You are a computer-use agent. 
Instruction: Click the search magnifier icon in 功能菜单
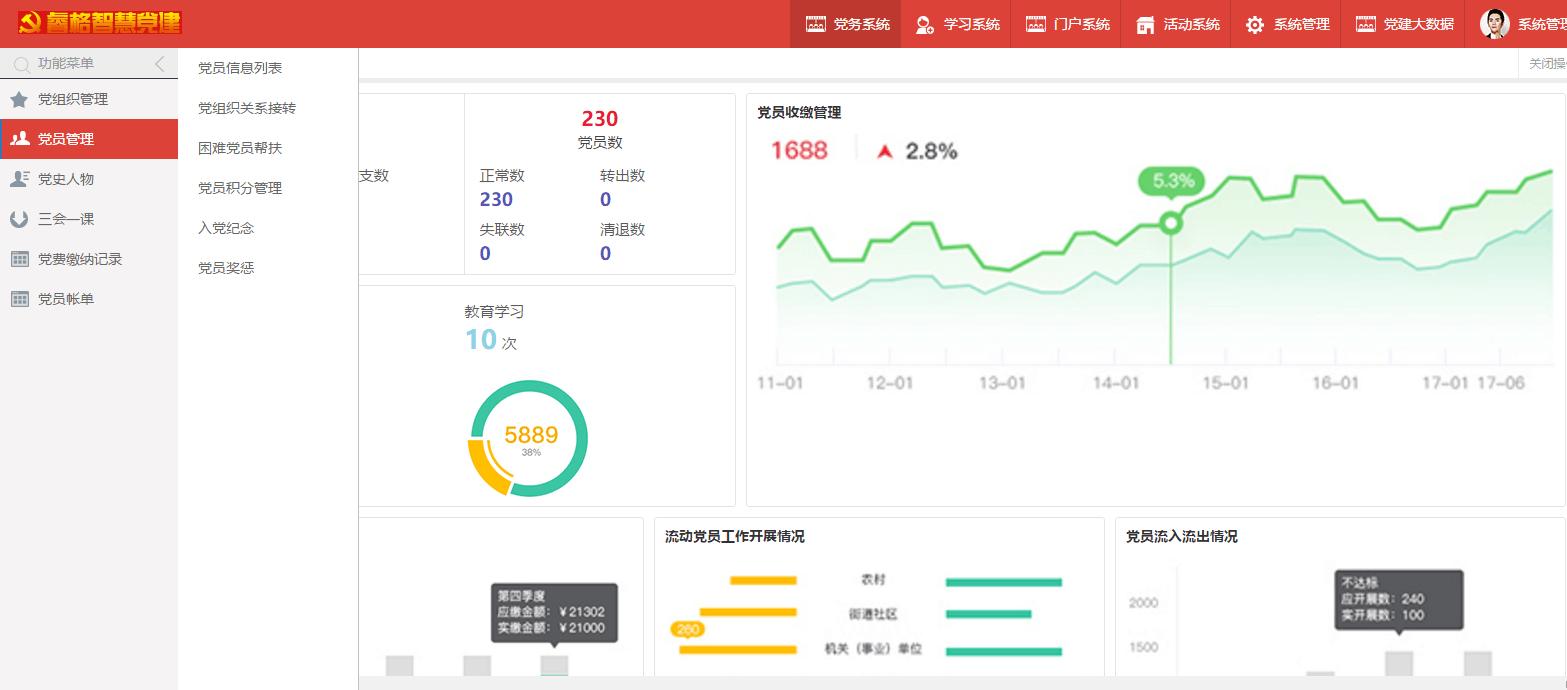pyautogui.click(x=19, y=62)
